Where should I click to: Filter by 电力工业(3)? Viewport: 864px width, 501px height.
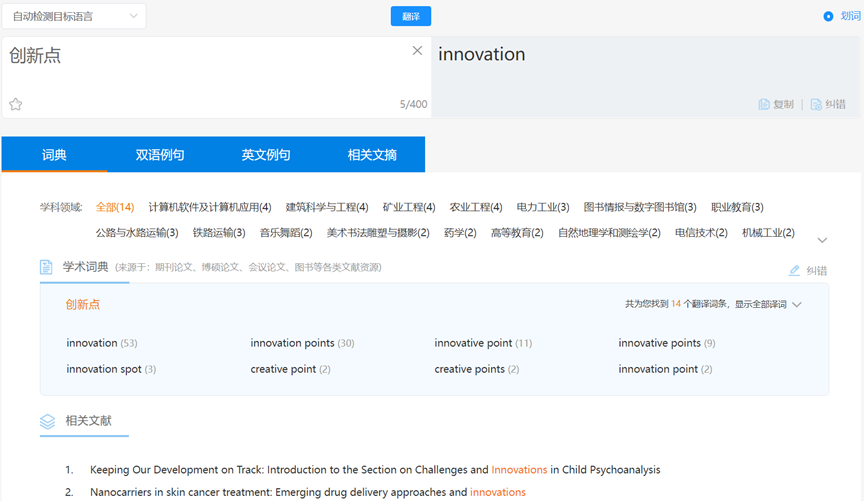(x=543, y=207)
